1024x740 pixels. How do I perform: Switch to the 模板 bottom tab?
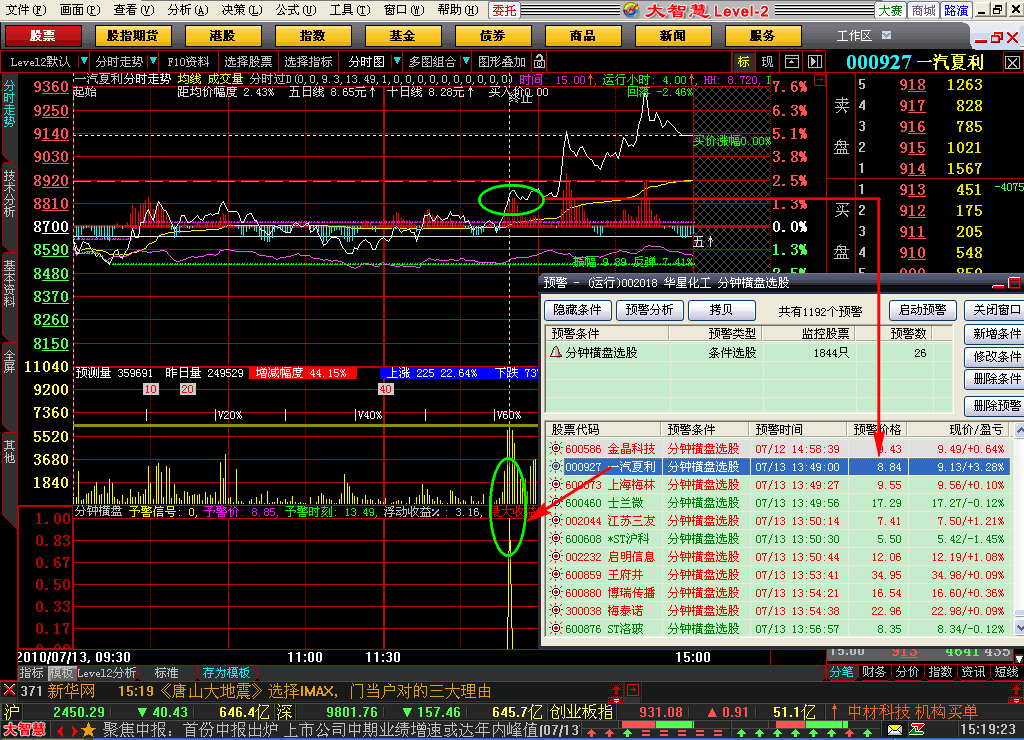click(61, 673)
